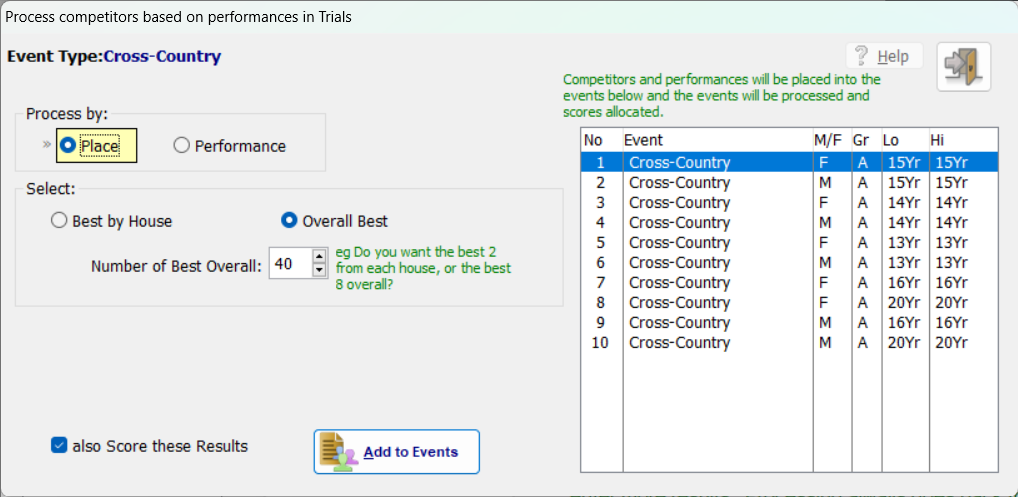Select event row 1 Cross-Country F 15Yr
Image resolution: width=1018 pixels, height=497 pixels.
tap(789, 162)
